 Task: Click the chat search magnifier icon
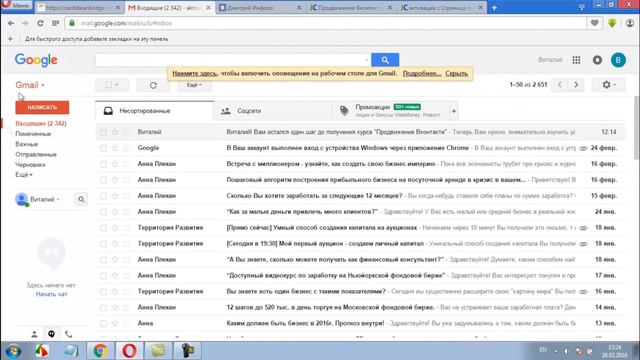[x=81, y=199]
